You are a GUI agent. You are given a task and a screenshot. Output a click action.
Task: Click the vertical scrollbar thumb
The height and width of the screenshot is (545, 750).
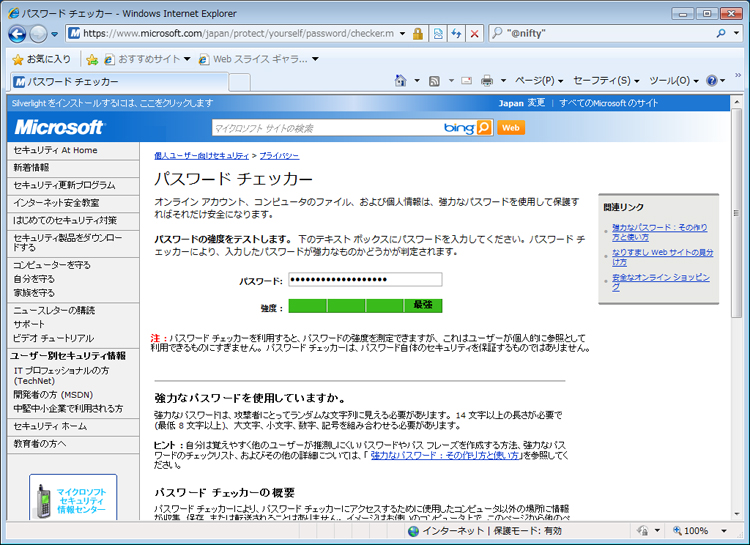click(736, 213)
